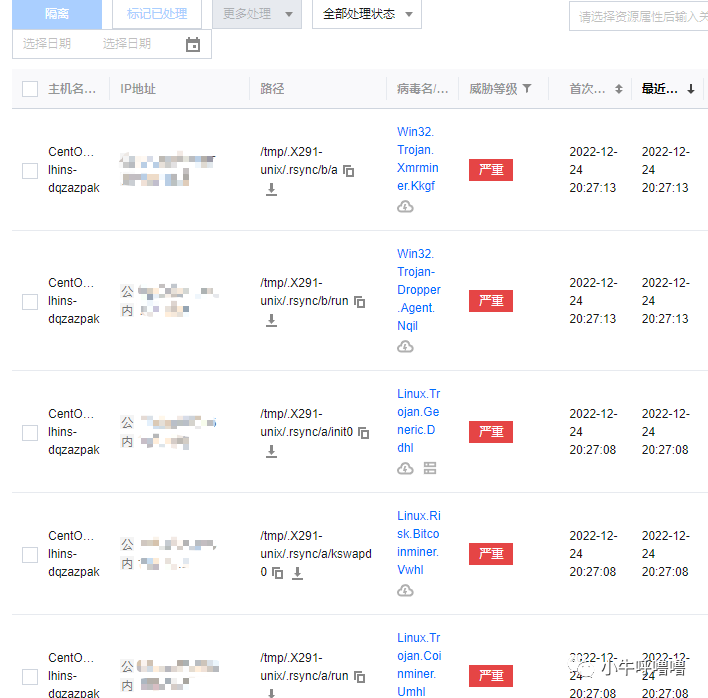The width and height of the screenshot is (708, 698).
Task: Open cloud scan icon under Bitcoinminer.Vwhl
Action: [405, 591]
